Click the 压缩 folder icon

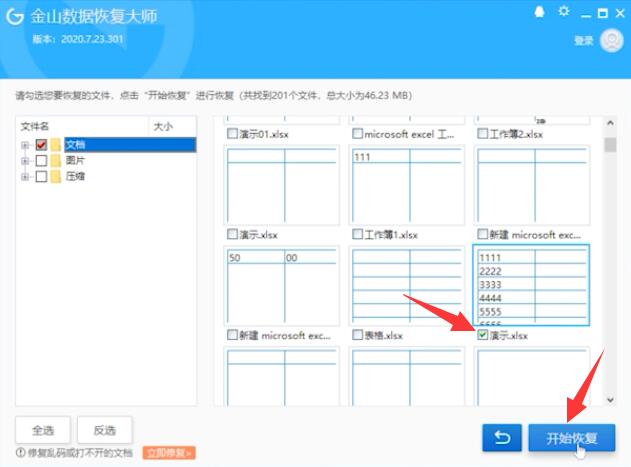[x=56, y=176]
